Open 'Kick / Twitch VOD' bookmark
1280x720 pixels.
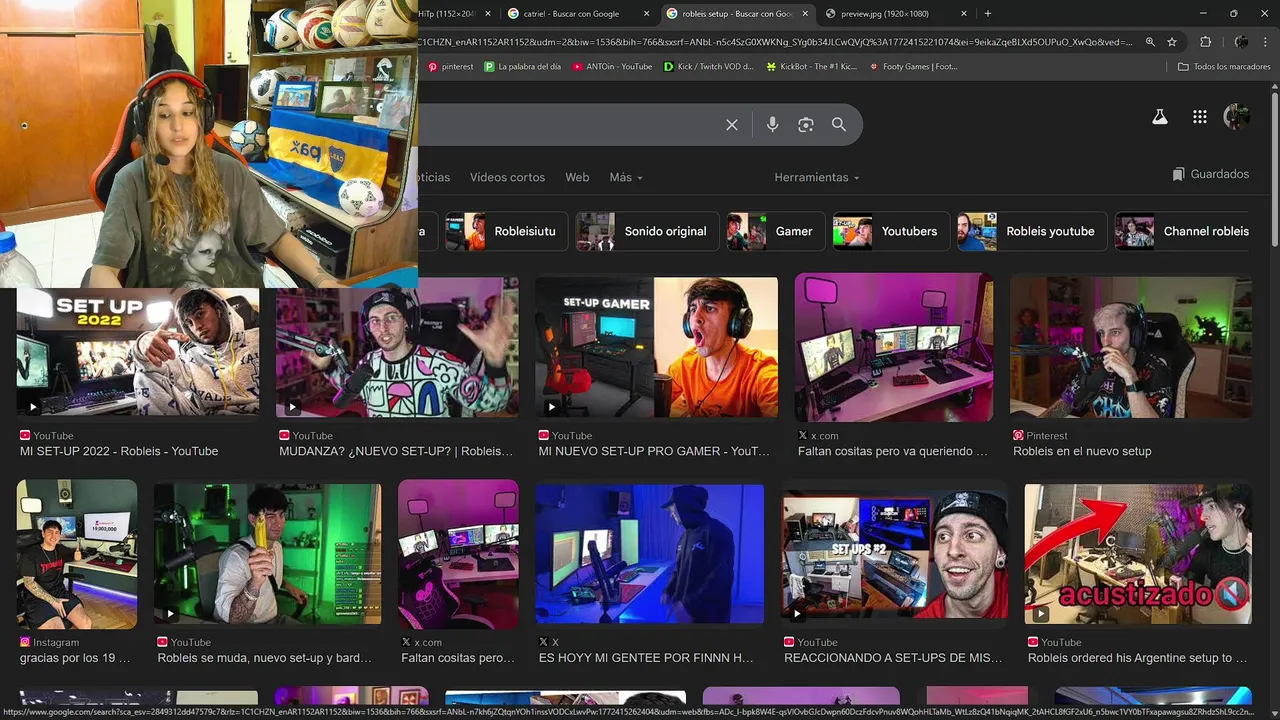(x=709, y=67)
